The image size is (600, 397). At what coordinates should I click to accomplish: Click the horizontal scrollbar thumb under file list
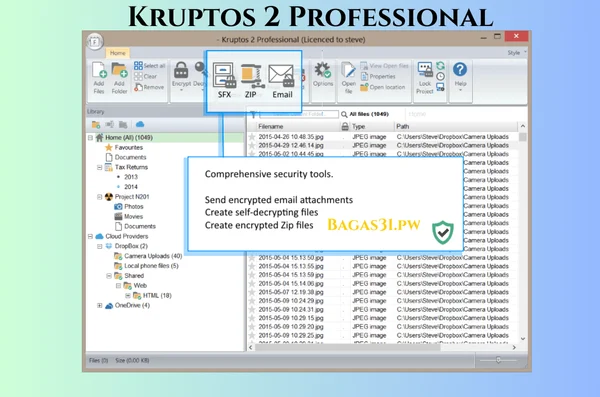[347, 348]
